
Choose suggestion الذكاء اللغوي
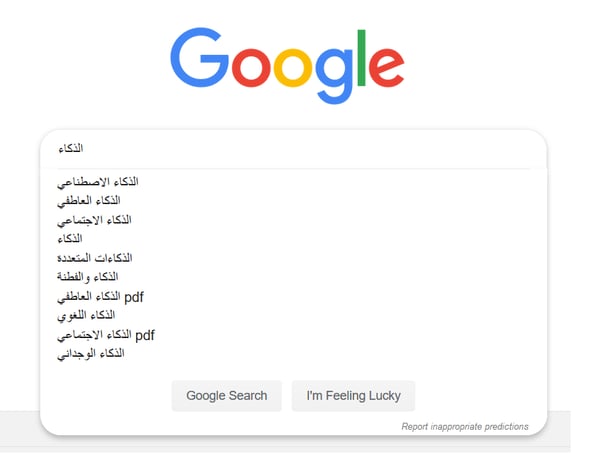[x=86, y=316]
